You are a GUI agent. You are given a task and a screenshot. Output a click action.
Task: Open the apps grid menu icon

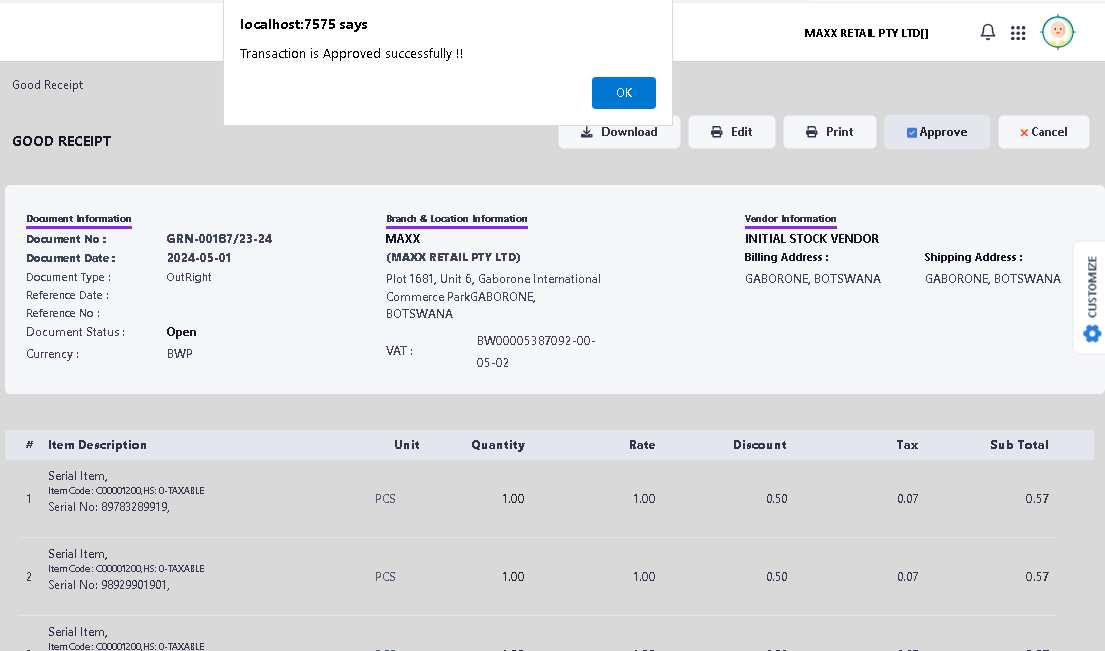(x=1018, y=33)
